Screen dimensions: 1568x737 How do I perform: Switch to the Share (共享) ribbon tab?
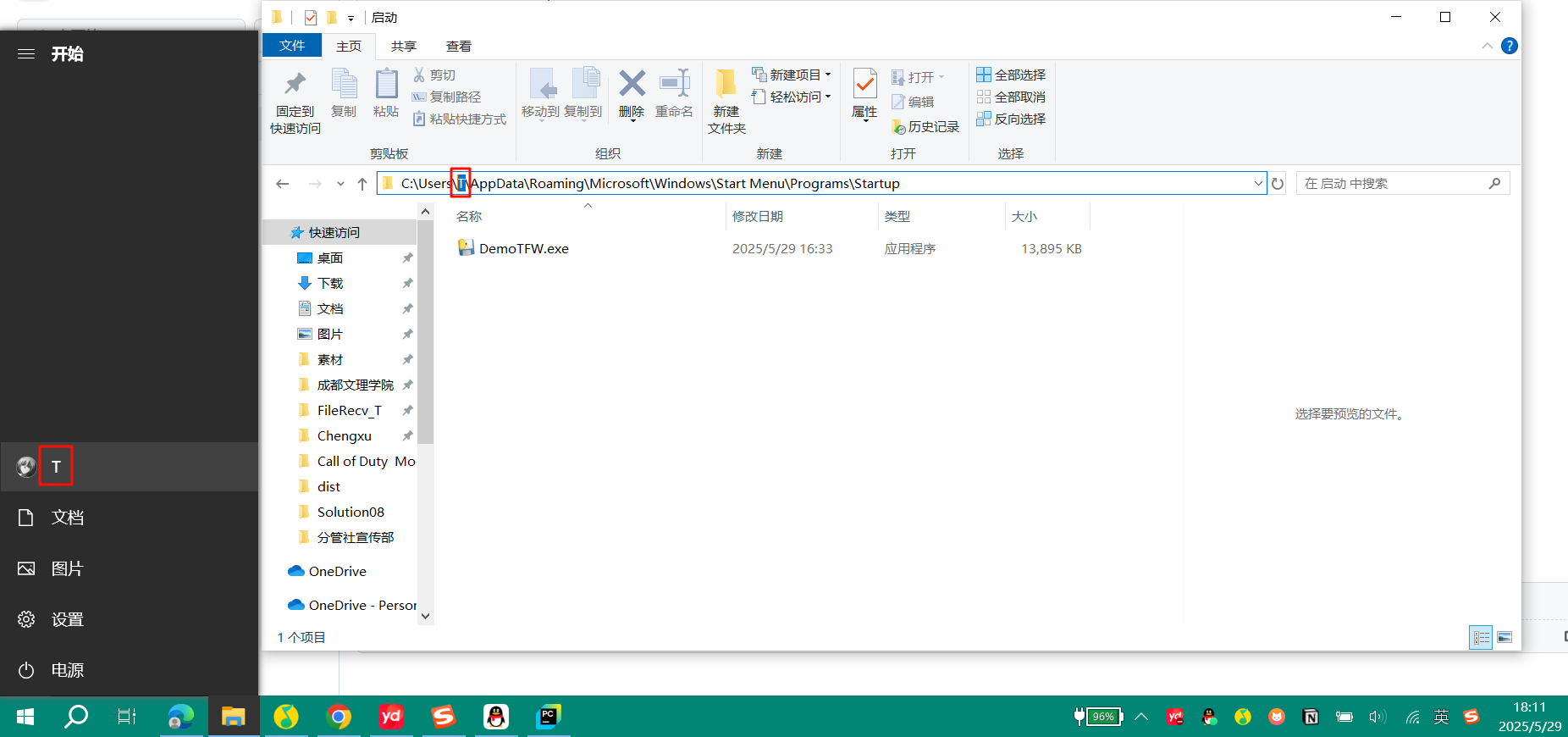(x=404, y=46)
